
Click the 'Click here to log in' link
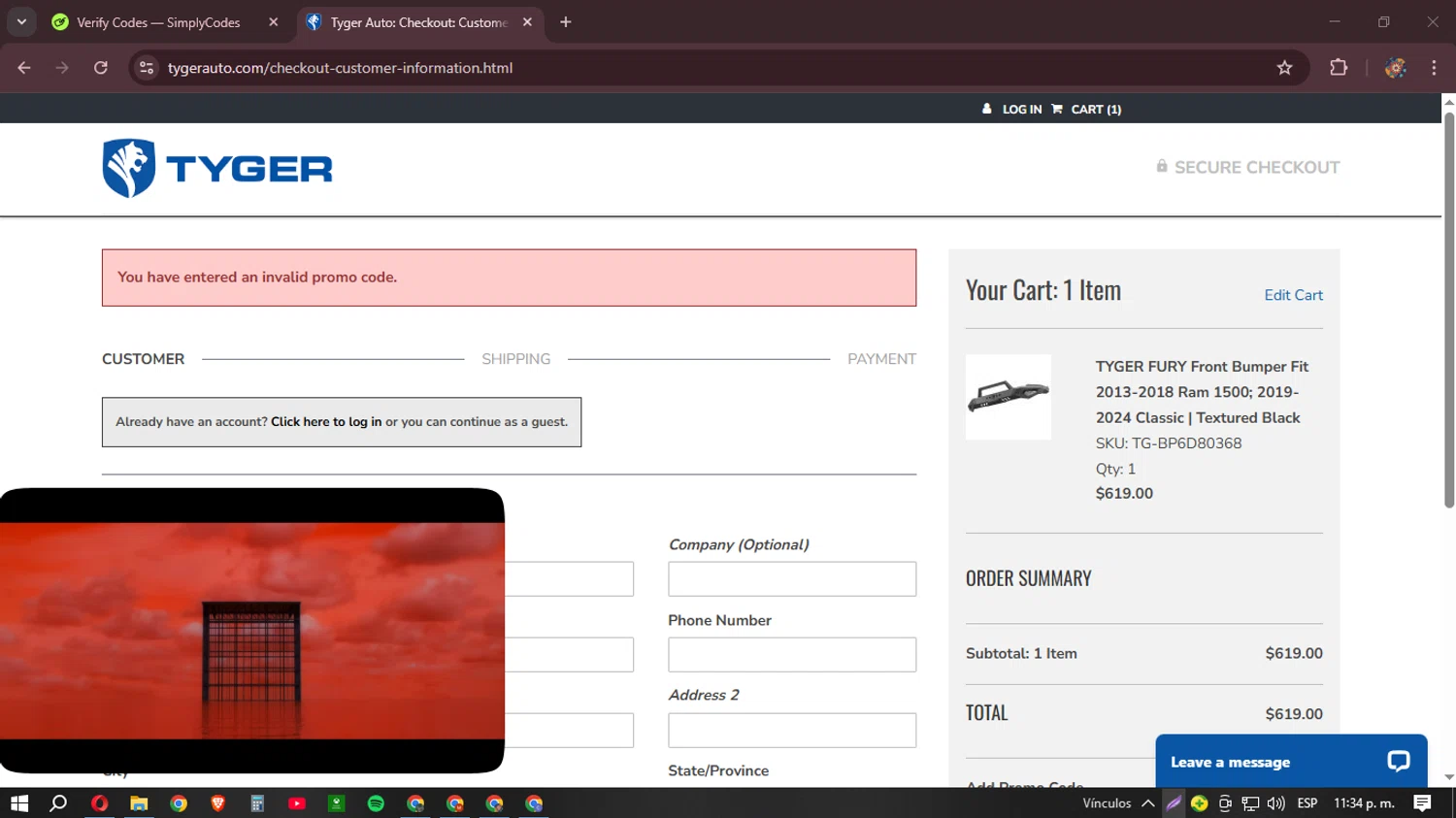326,422
